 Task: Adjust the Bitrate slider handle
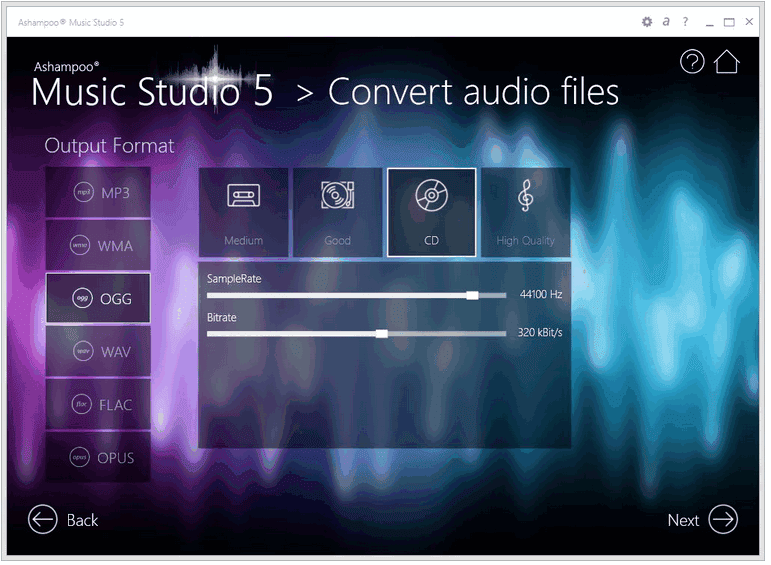coord(382,334)
